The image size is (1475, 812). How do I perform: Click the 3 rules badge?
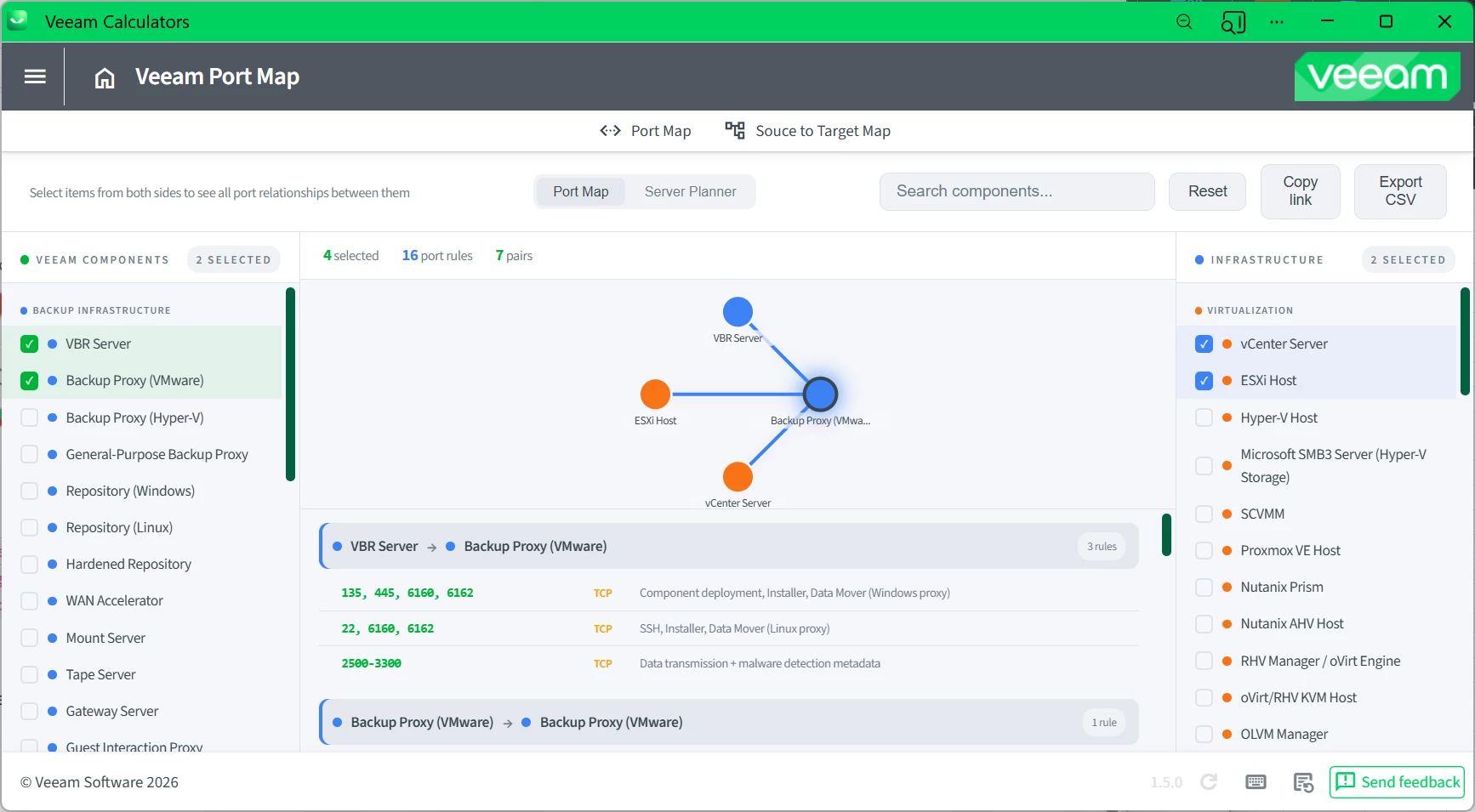(1102, 547)
